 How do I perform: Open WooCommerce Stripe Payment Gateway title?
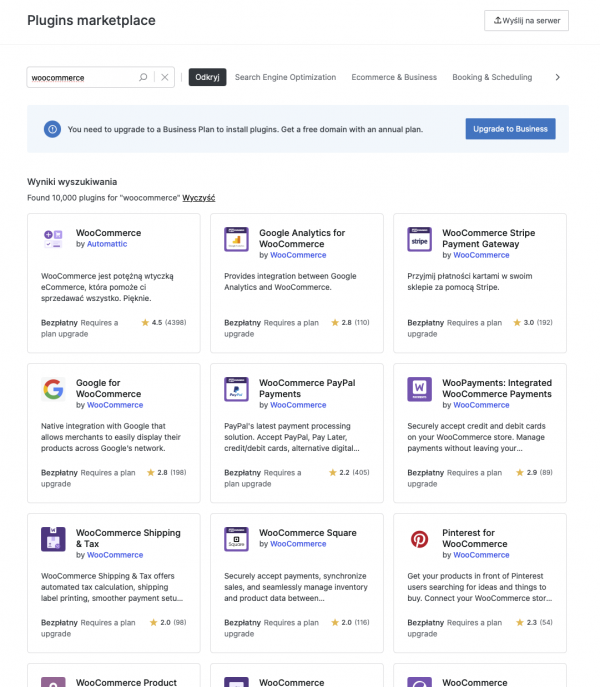click(x=489, y=238)
